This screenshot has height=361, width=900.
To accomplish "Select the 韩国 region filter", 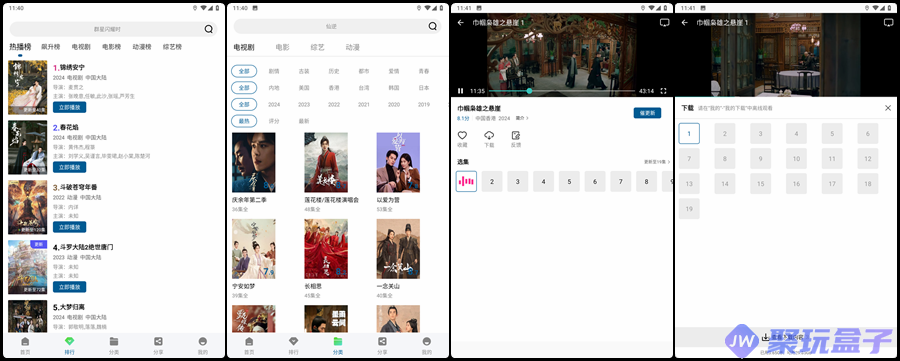I will click(394, 88).
